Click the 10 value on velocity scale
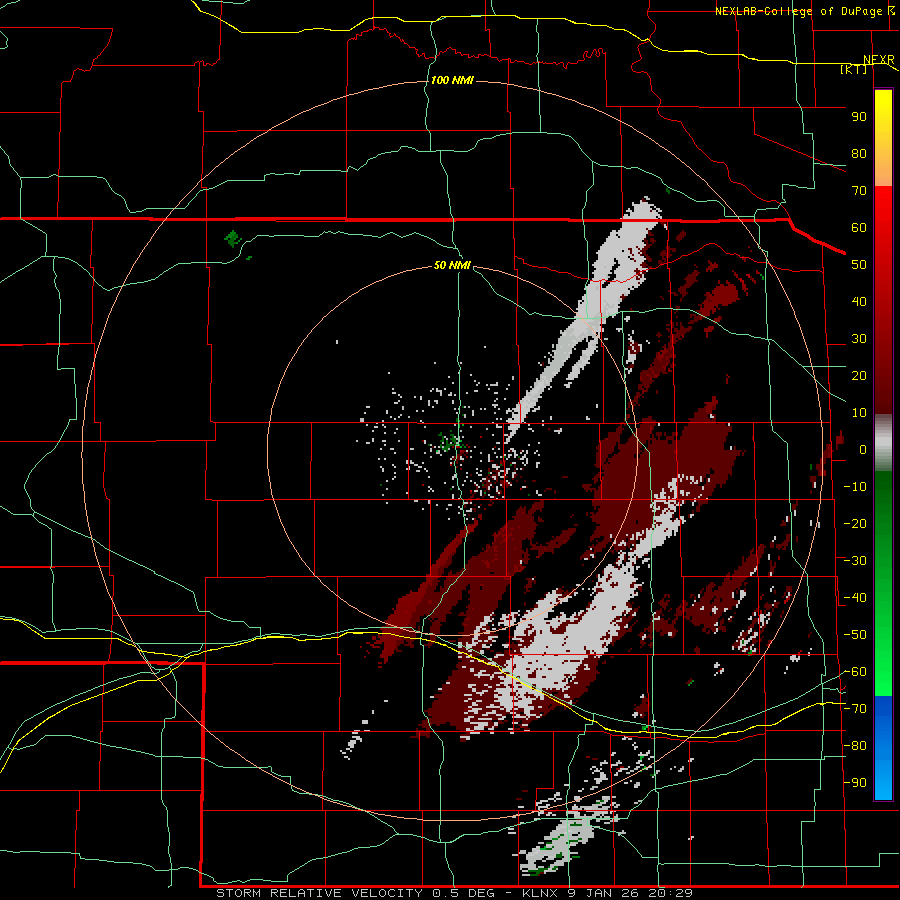Image resolution: width=900 pixels, height=900 pixels. coord(859,413)
